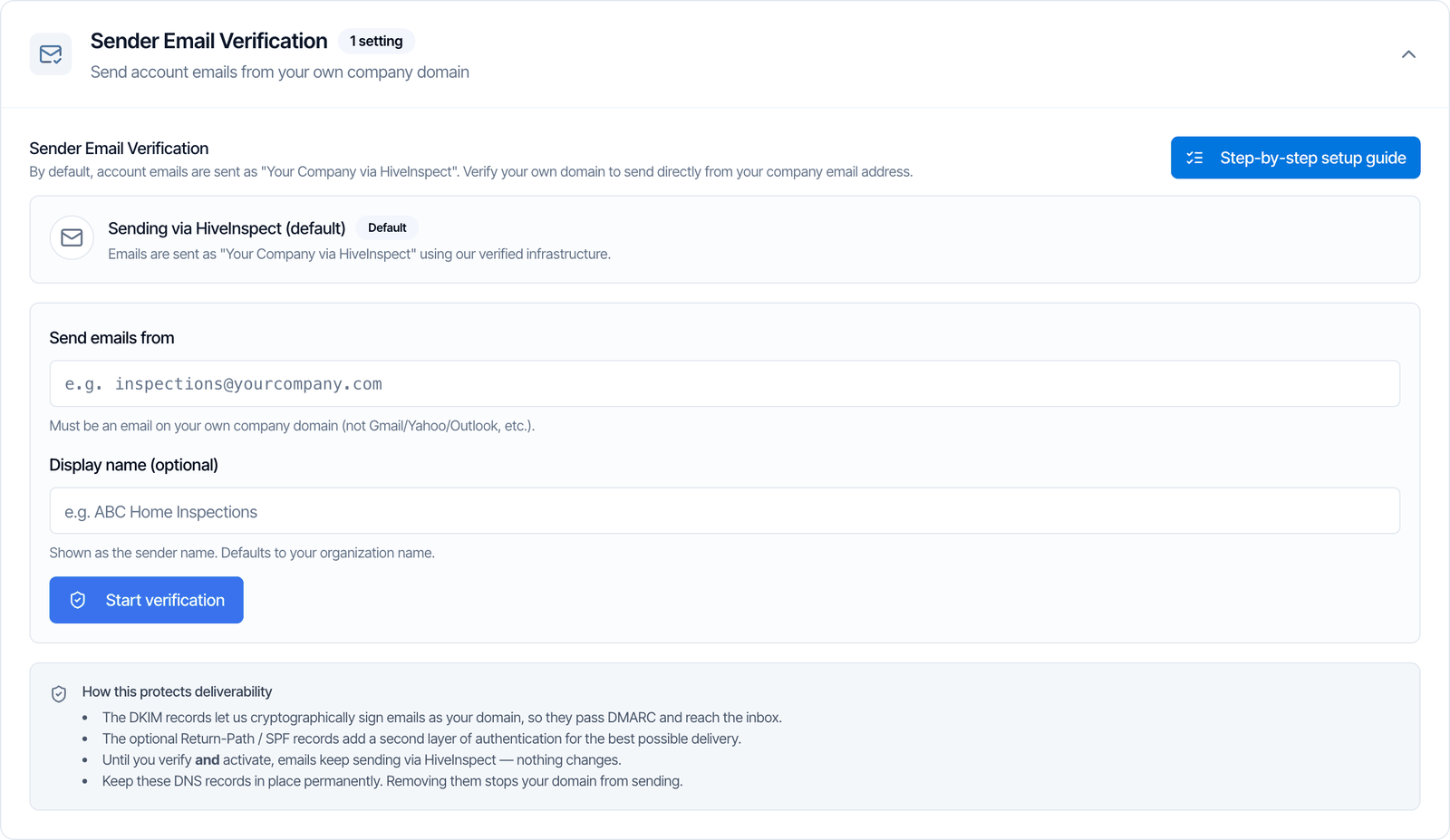Collapse the Sender Email Verification section chevron
1450x840 pixels.
pyautogui.click(x=1408, y=54)
